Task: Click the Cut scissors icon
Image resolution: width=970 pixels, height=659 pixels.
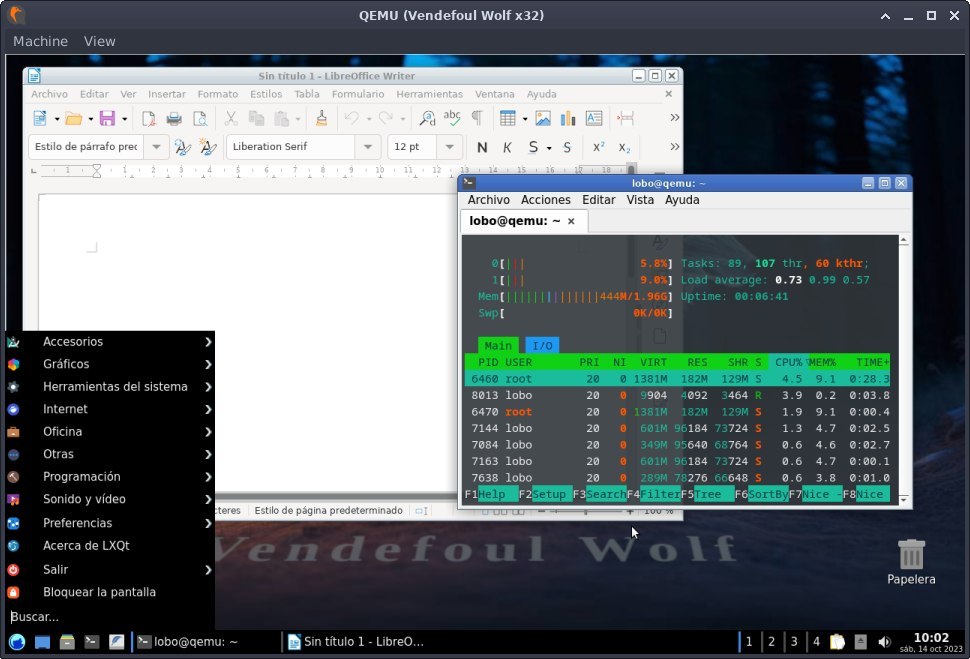Action: point(231,118)
